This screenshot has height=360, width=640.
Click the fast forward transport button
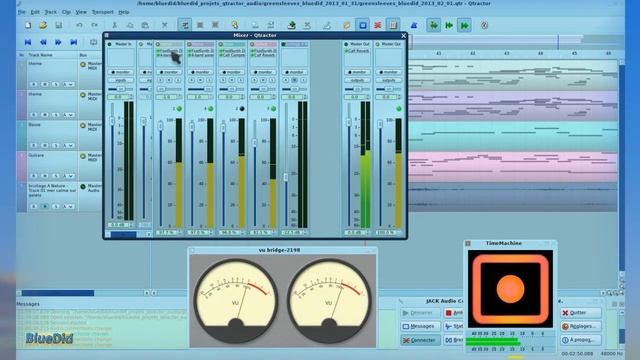pos(58,42)
